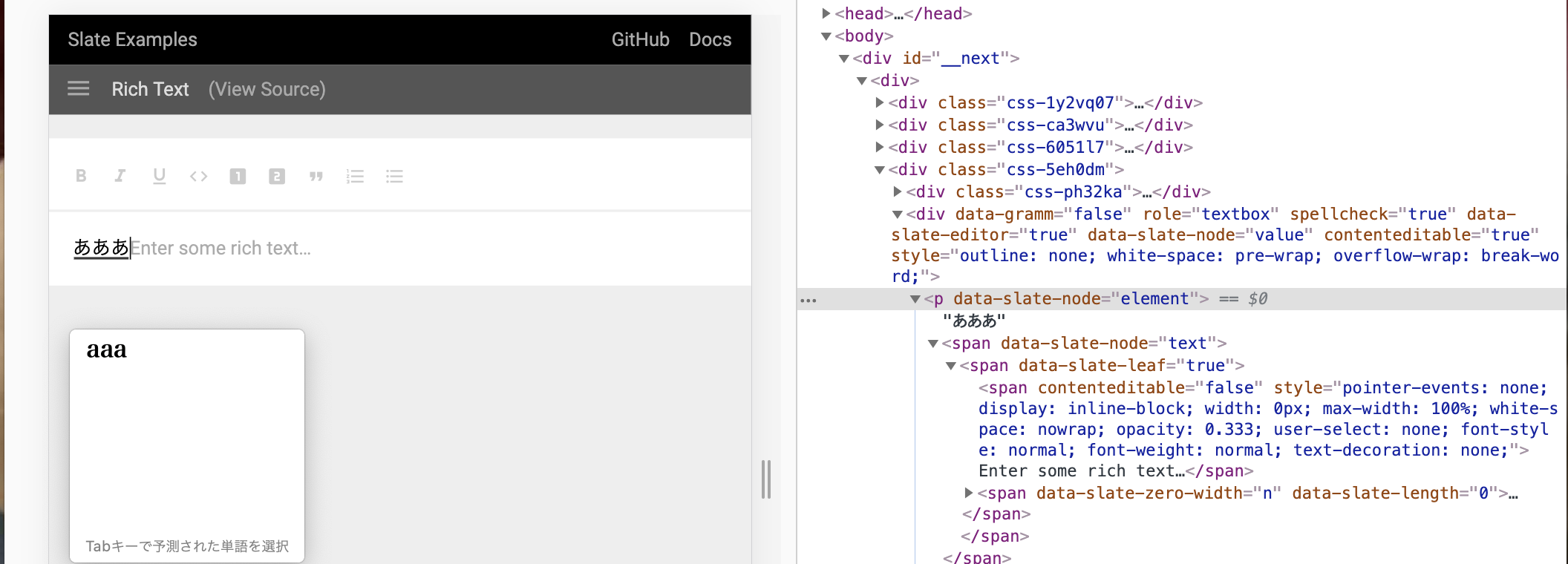
Task: Toggle underline formatting icon
Action: (x=159, y=176)
